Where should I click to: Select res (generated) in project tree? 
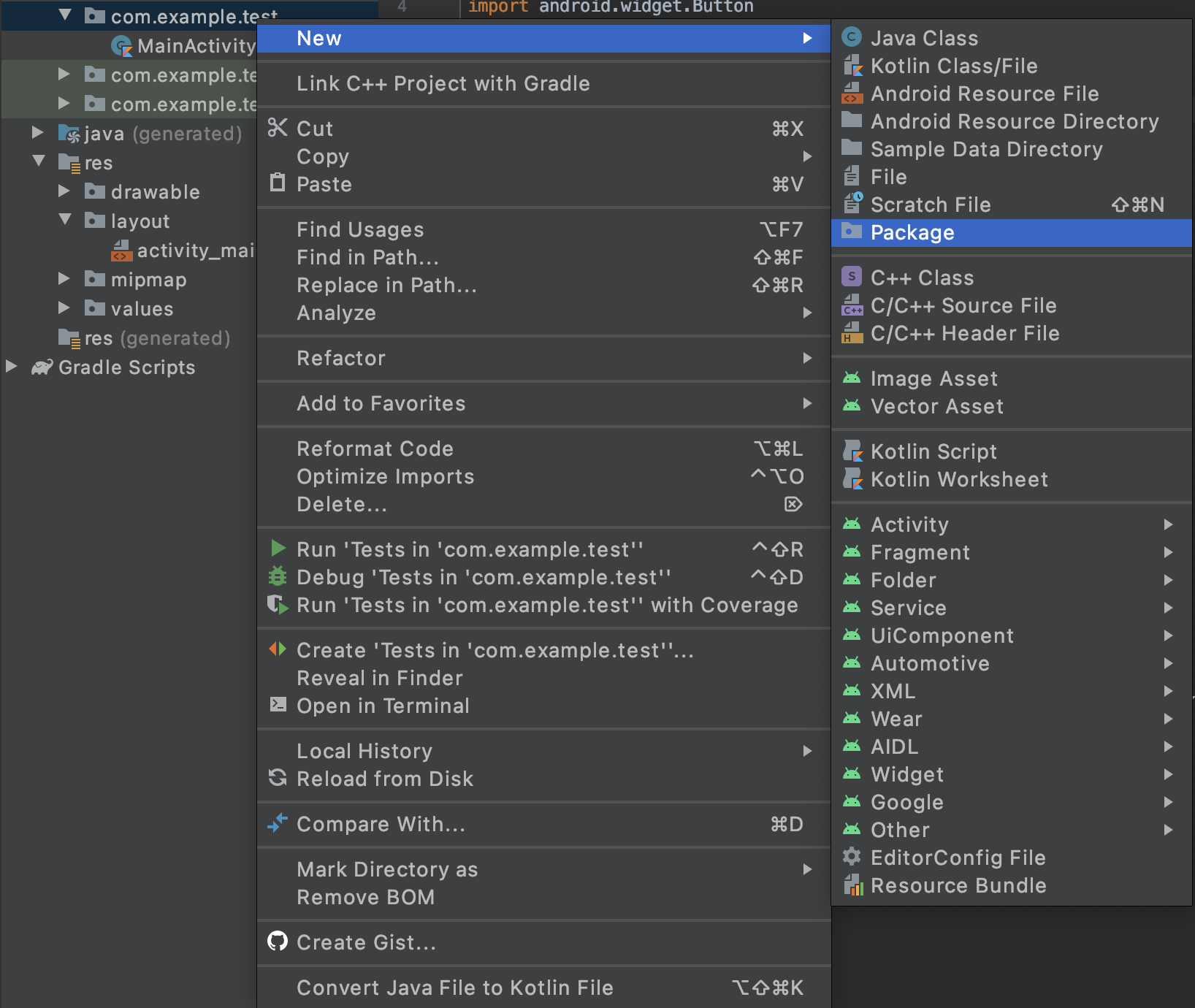[145, 337]
